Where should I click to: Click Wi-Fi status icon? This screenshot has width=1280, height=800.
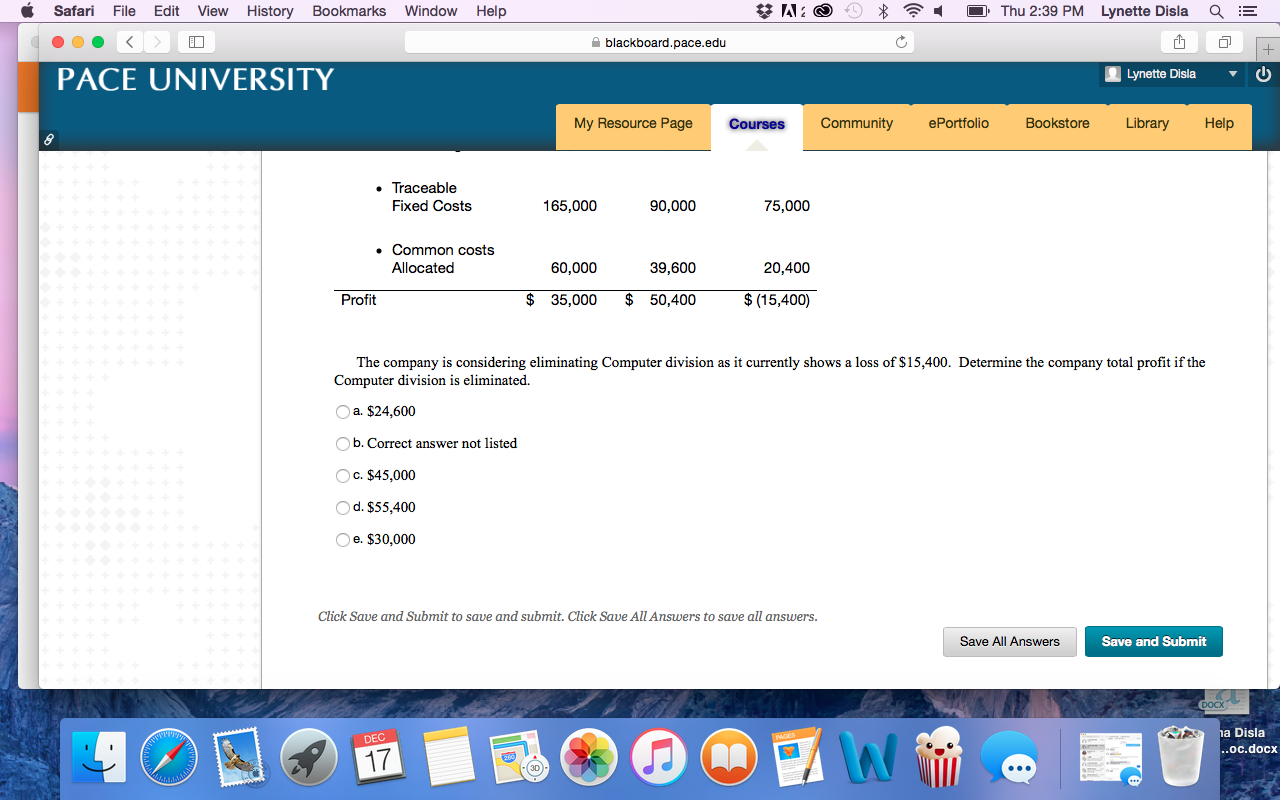tap(912, 11)
